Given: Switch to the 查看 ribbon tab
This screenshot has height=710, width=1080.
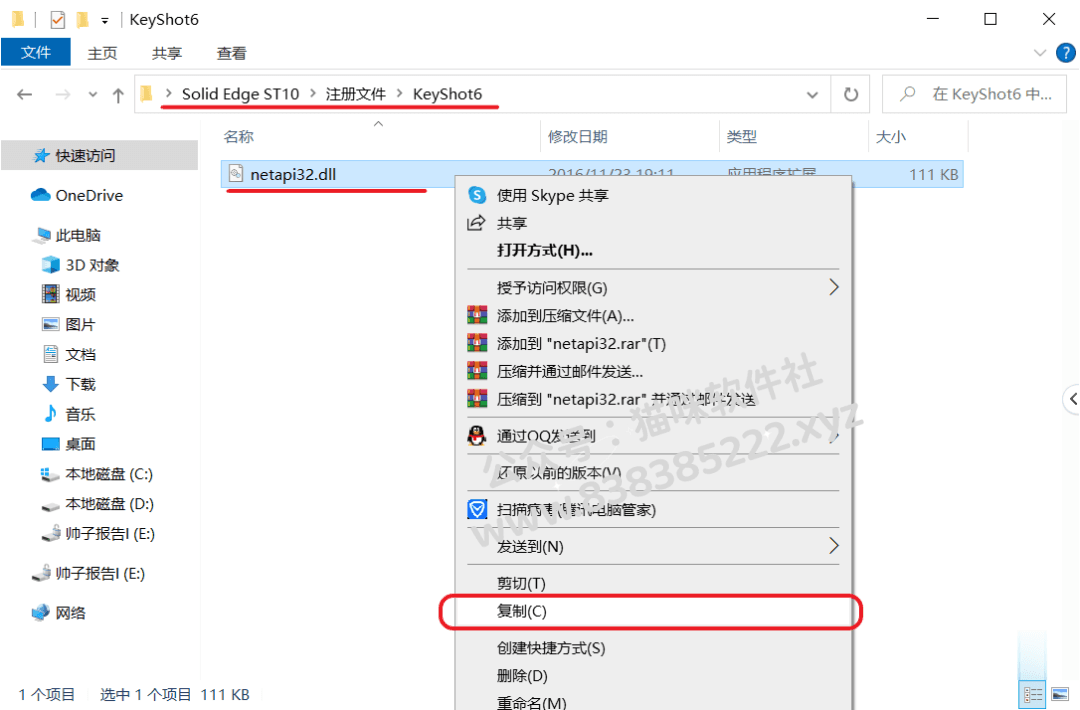Looking at the screenshot, I should click(x=231, y=53).
